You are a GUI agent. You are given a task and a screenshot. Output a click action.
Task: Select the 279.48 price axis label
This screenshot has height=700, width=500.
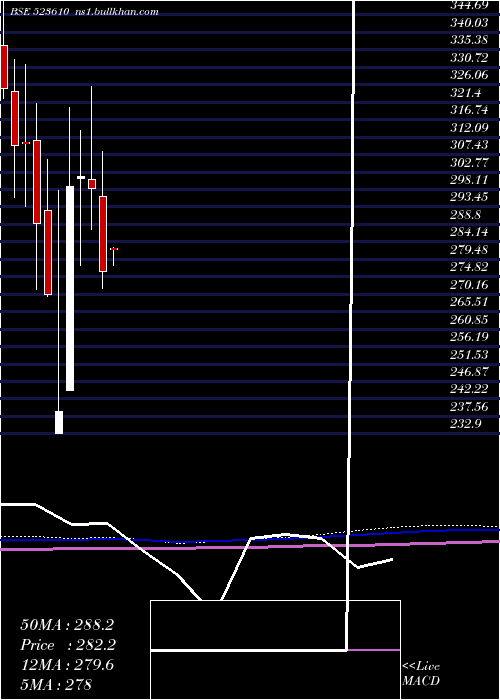[x=469, y=250]
